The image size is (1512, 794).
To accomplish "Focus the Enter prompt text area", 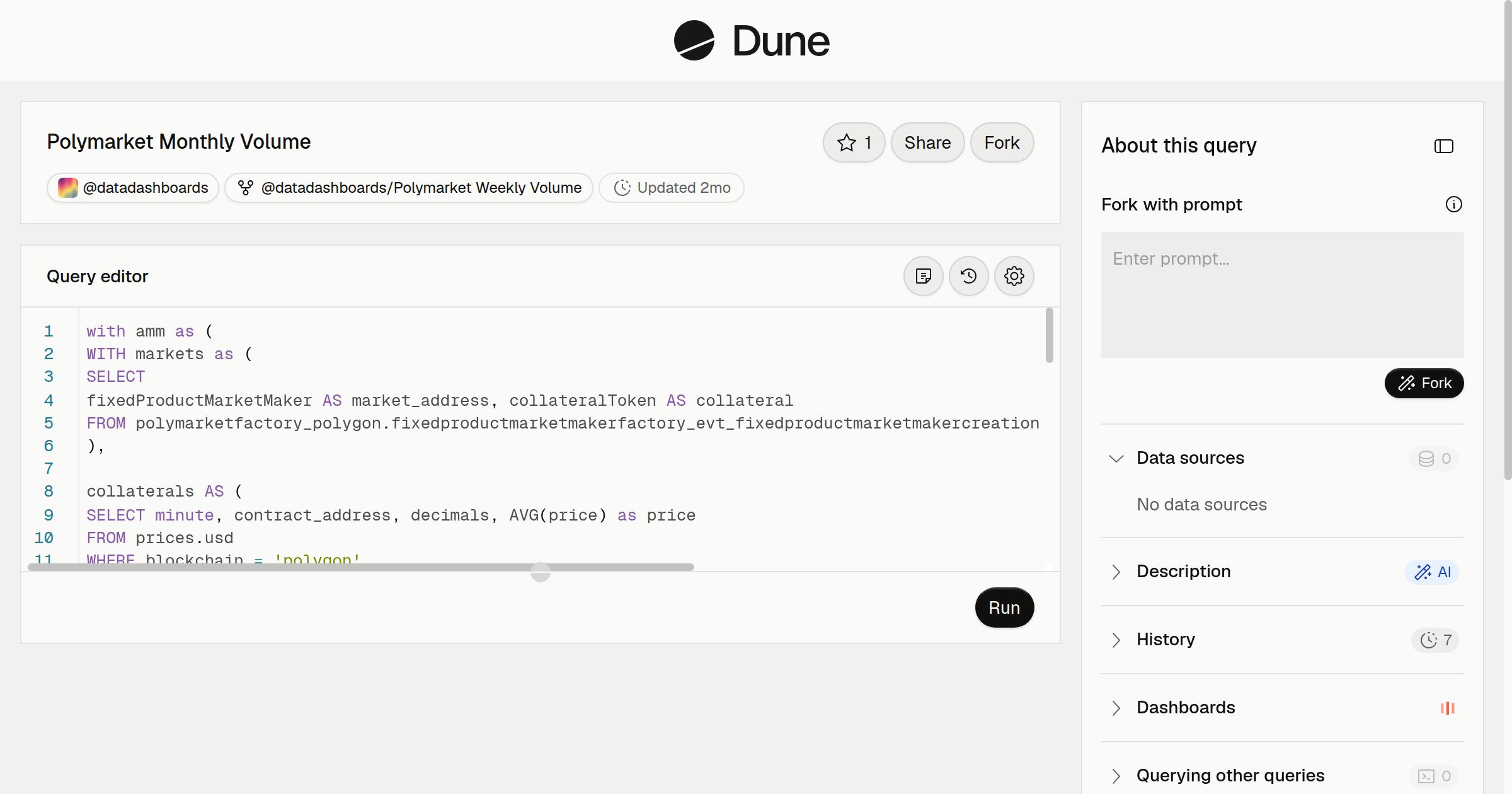I will [x=1282, y=295].
